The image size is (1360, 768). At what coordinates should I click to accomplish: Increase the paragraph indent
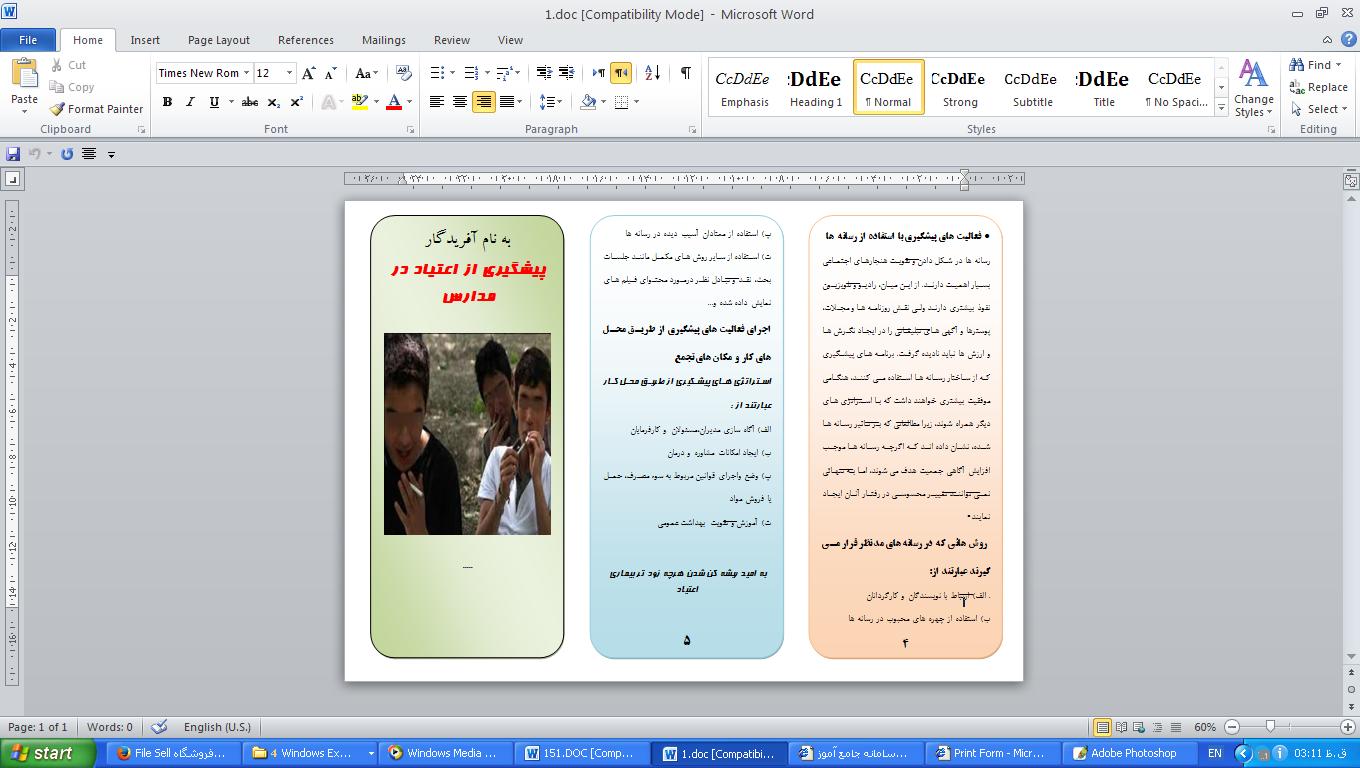566,73
